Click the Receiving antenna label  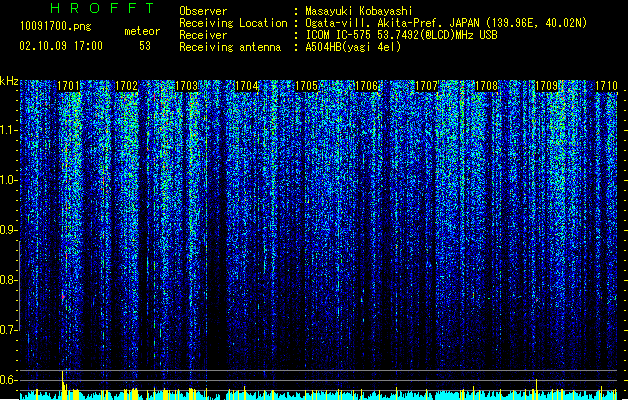230,47
